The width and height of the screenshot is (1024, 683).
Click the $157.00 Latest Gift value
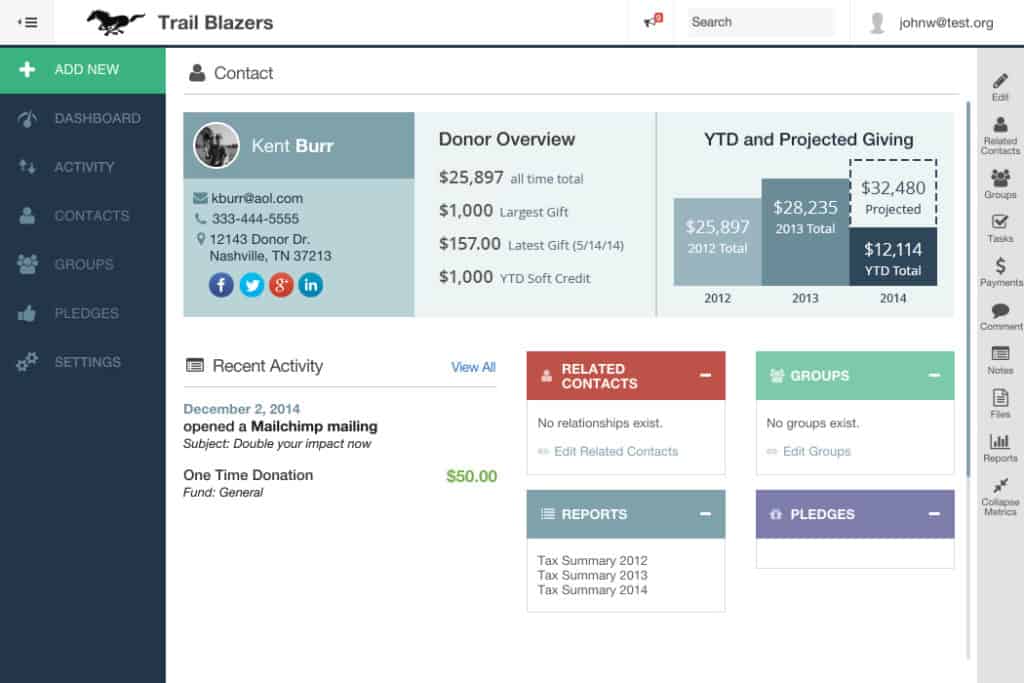(470, 244)
